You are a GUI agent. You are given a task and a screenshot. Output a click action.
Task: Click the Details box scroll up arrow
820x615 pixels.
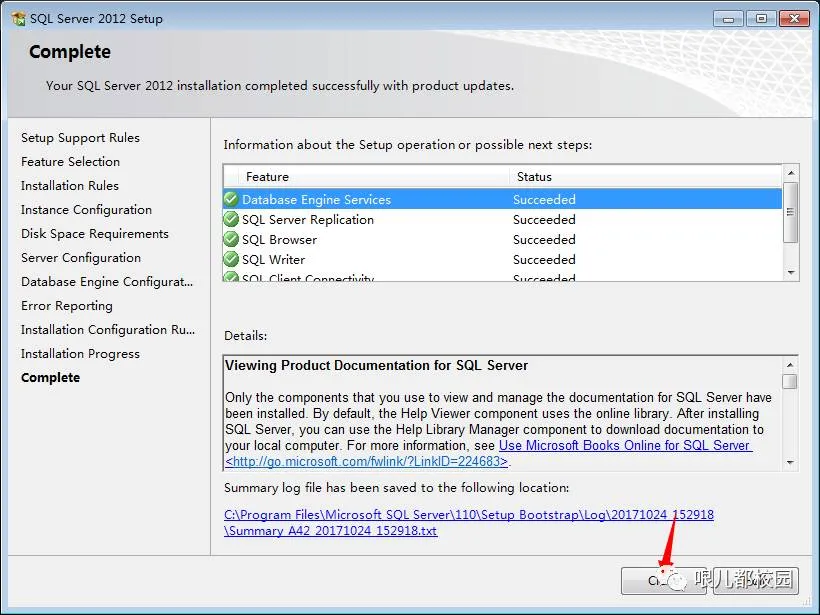coord(790,365)
